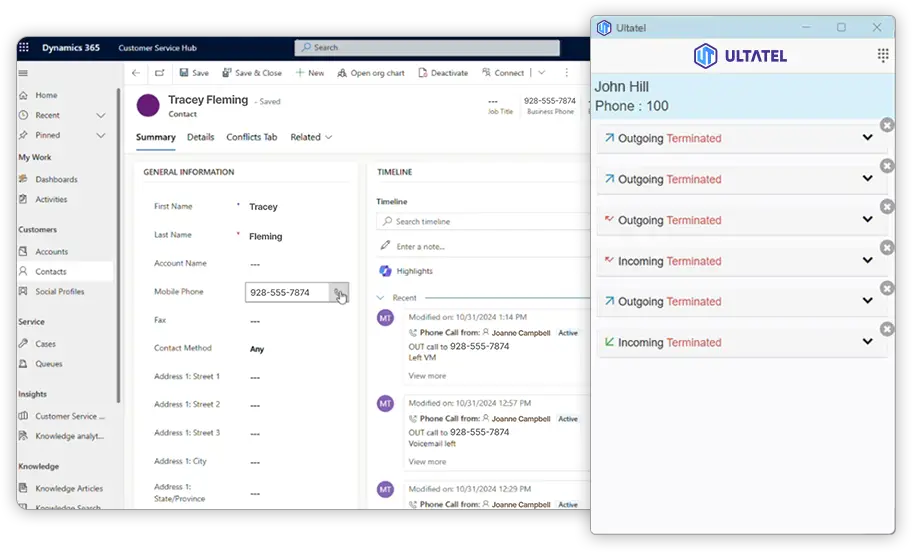912x552 pixels.
Task: Click the Ultatel dial pad grid icon
Action: [x=883, y=55]
